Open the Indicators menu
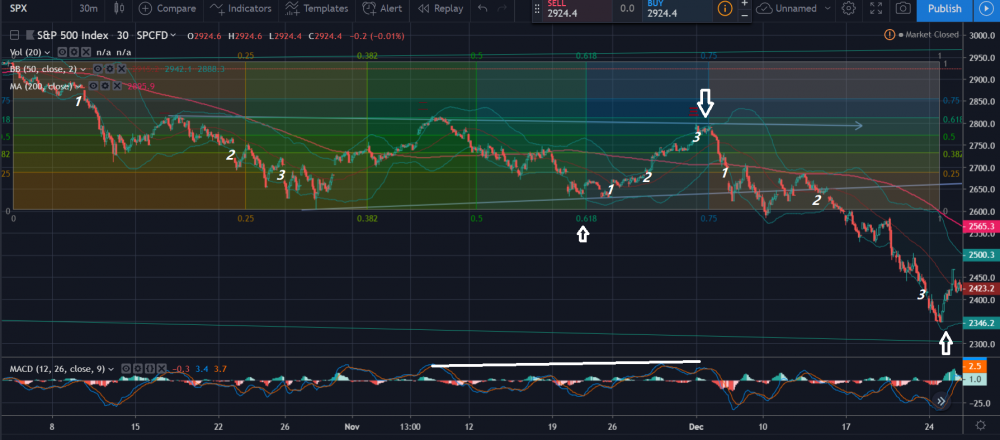 243,9
